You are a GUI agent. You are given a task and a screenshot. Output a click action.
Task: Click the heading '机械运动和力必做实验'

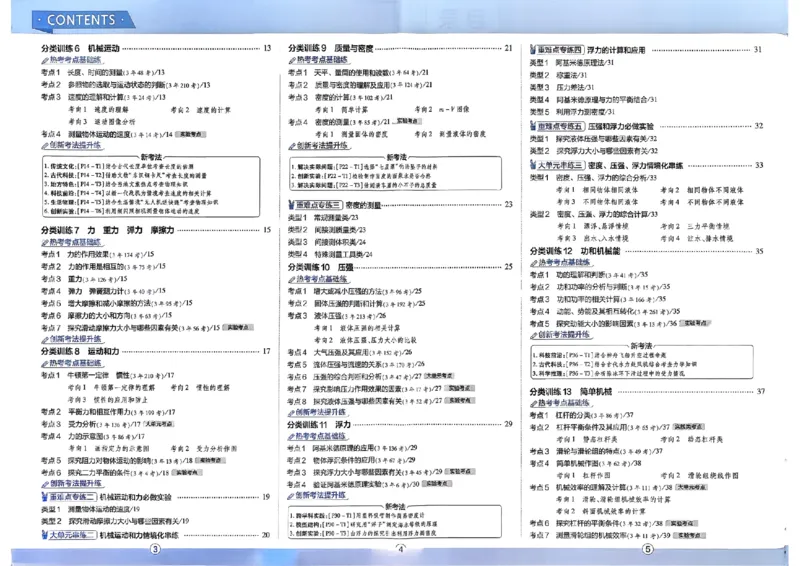[135, 497]
